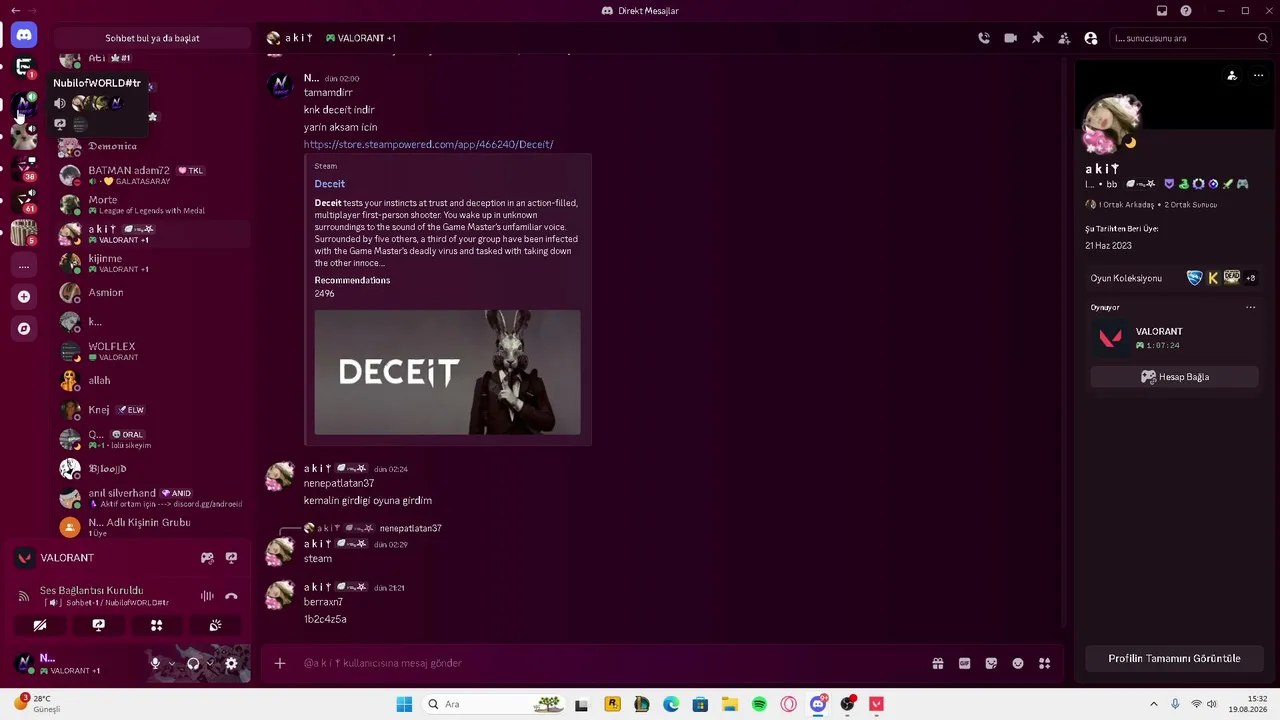The height and width of the screenshot is (720, 1280).
Task: Start a voice call with a k i
Action: click(x=984, y=38)
